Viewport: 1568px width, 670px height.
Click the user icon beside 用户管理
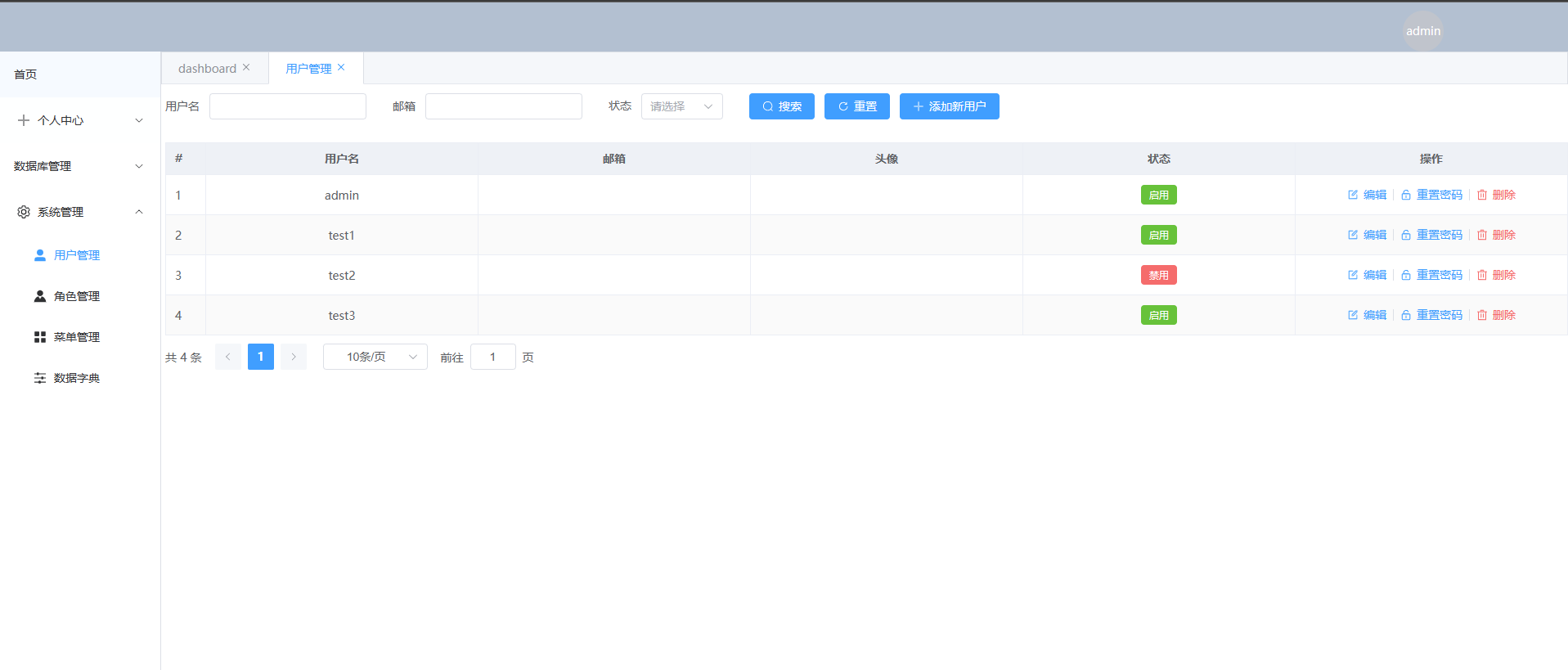40,255
